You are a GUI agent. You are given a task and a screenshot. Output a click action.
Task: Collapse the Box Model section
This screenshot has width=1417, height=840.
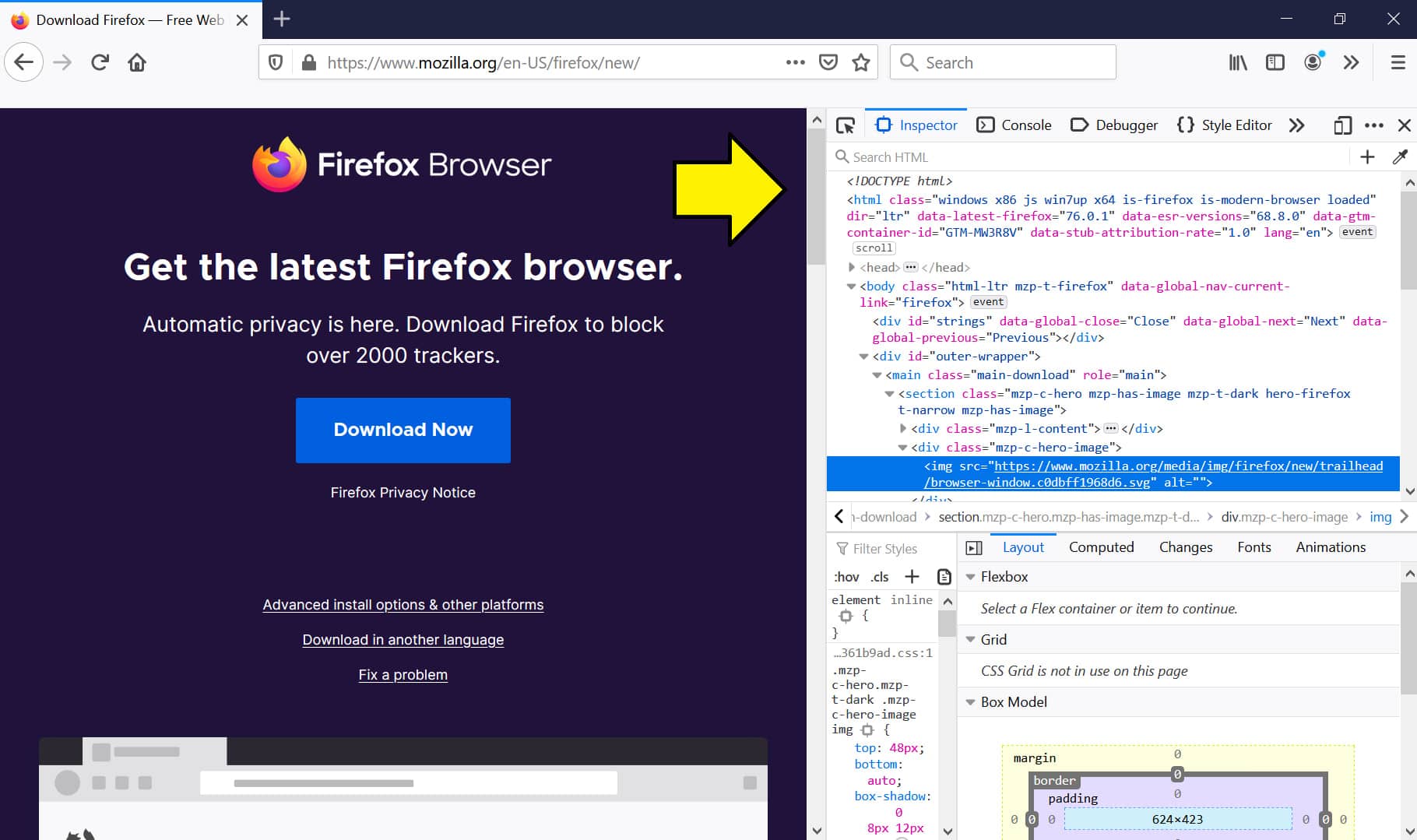coord(970,701)
